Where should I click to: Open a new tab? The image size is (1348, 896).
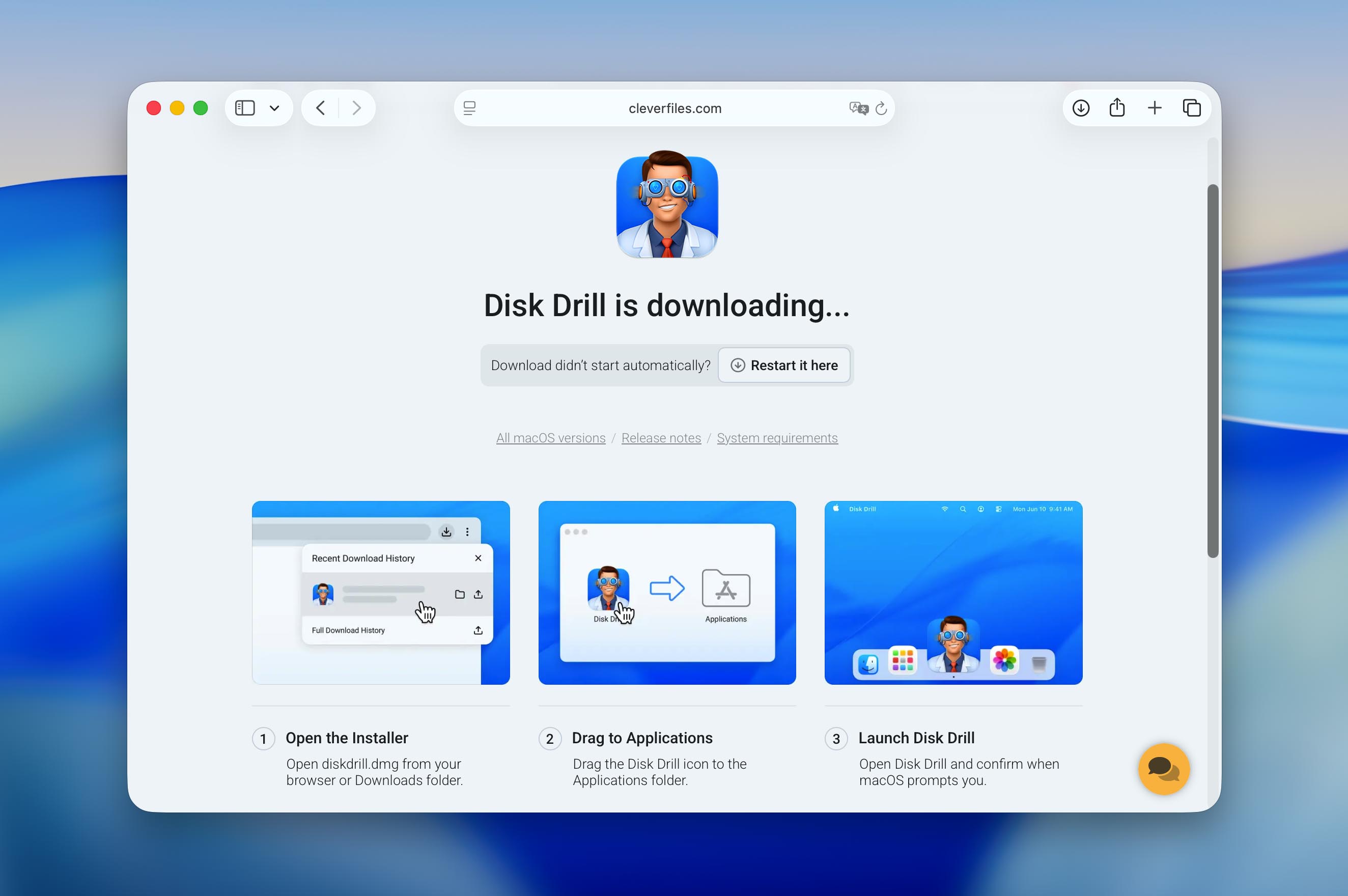point(1154,108)
